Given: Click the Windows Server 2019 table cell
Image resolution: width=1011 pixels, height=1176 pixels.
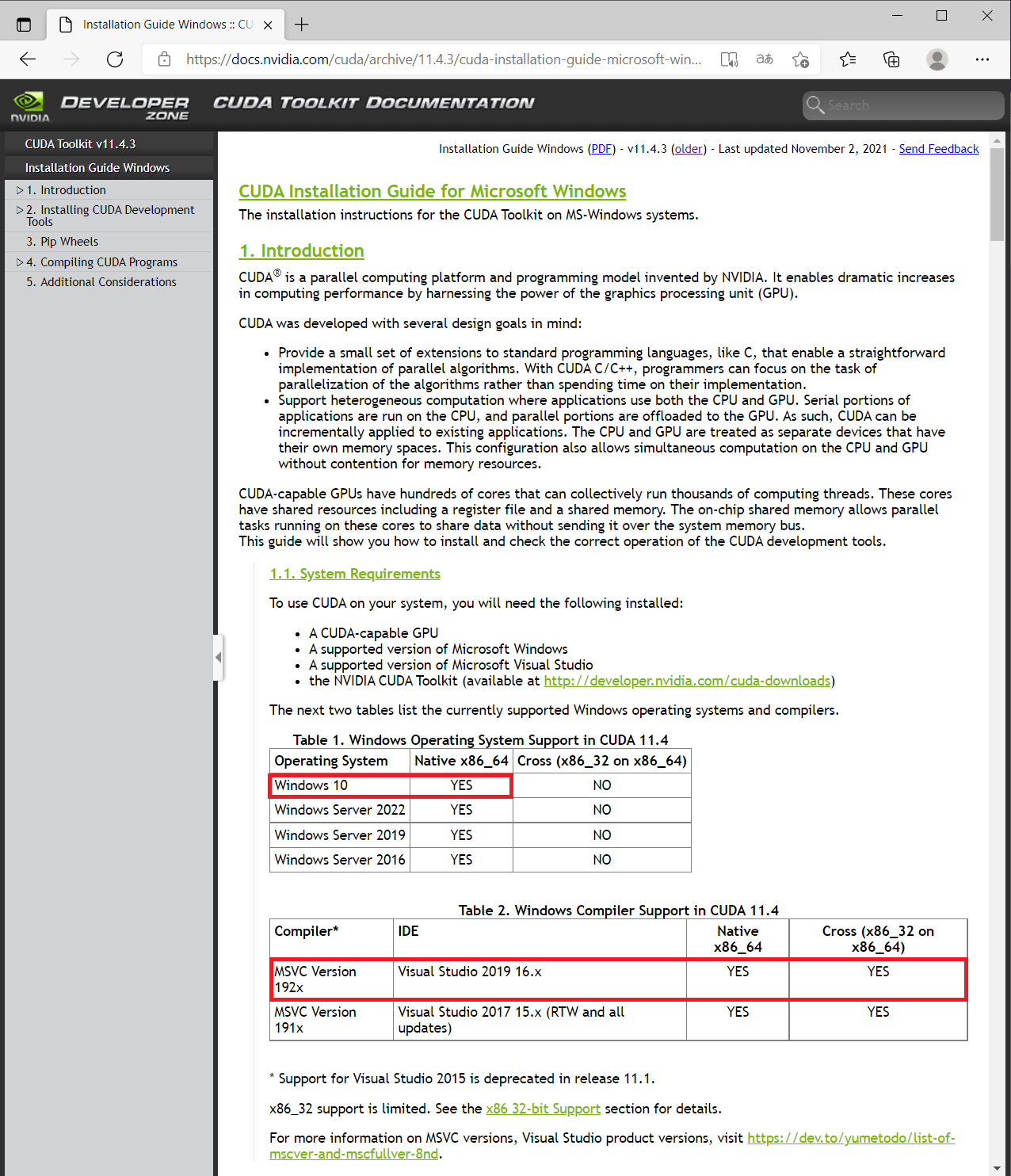Looking at the screenshot, I should 340,835.
